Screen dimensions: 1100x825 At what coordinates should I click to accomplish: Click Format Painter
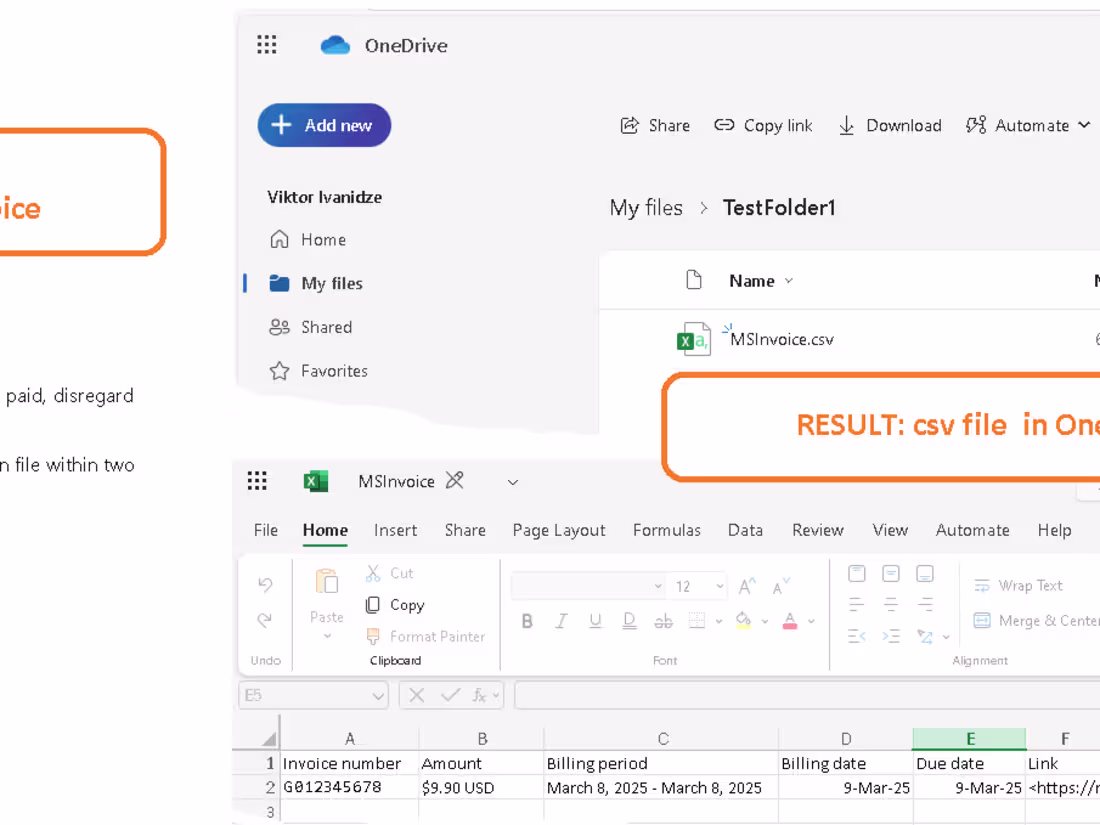(426, 636)
